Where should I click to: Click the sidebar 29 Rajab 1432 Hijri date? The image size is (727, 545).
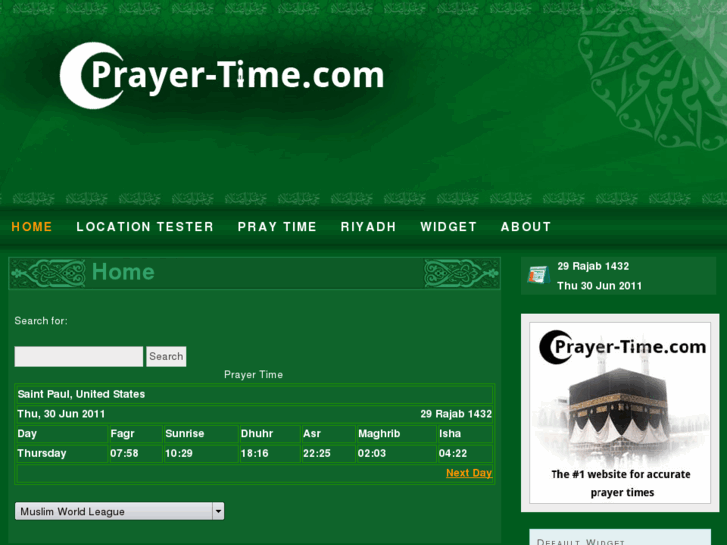tap(593, 266)
